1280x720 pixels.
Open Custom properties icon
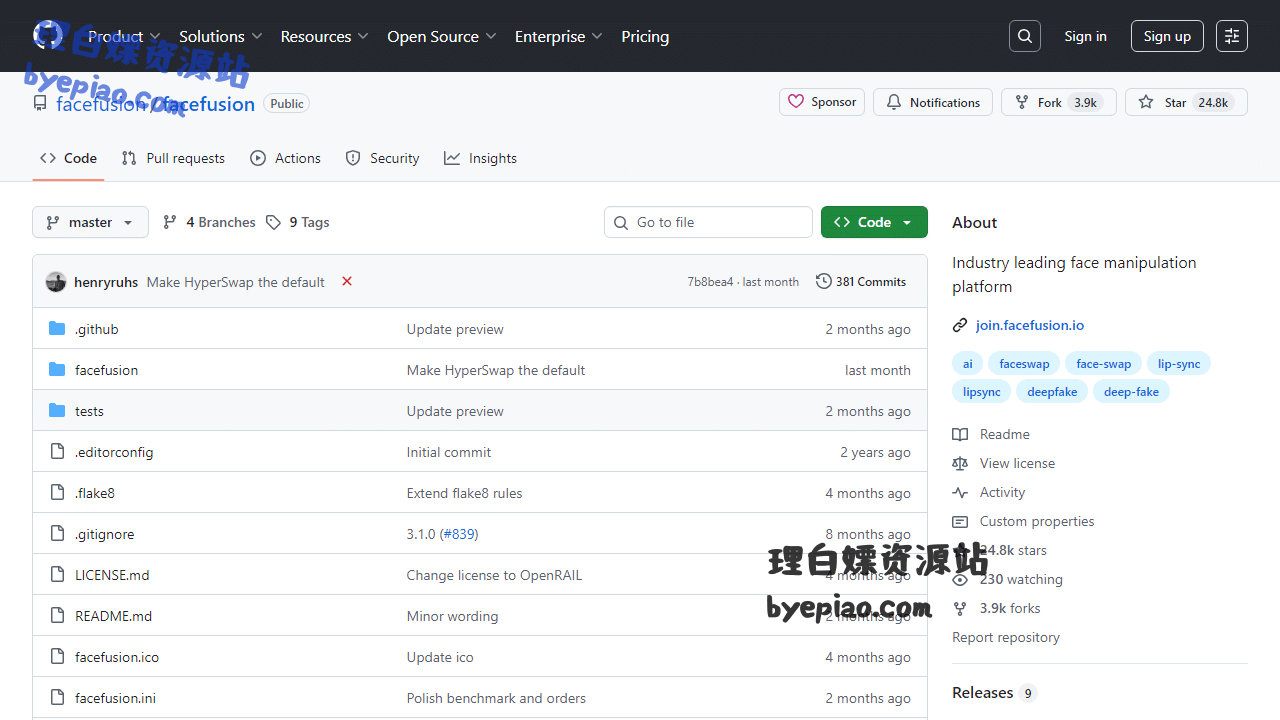tap(960, 521)
